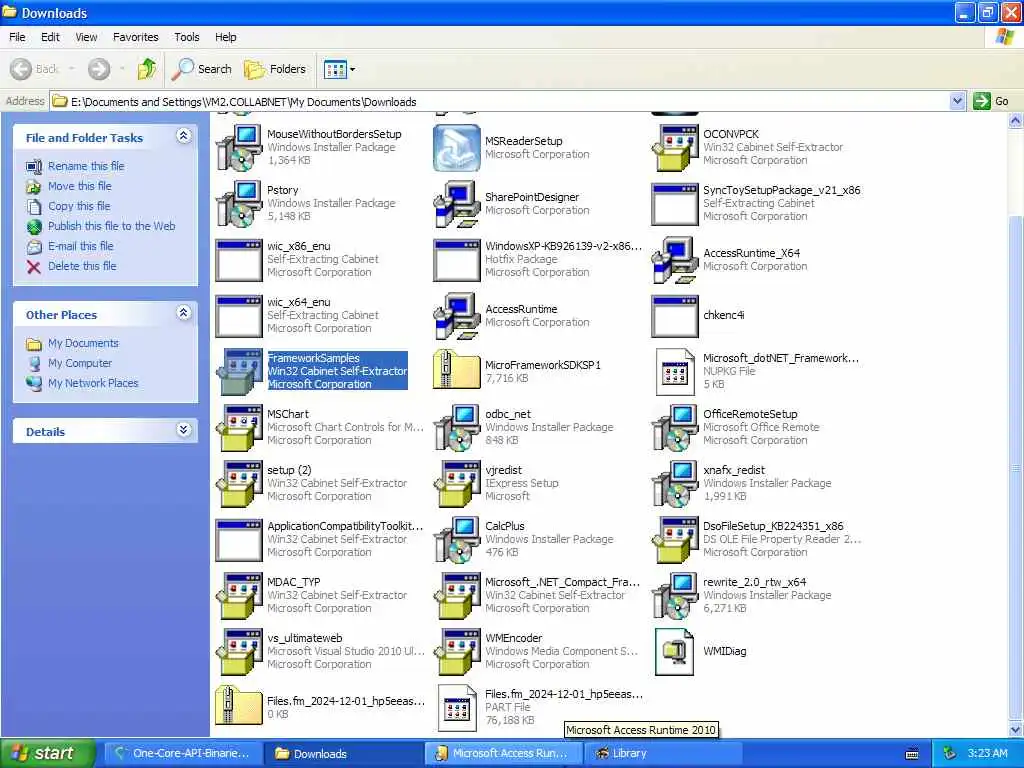Select the FrameworkSamples file icon
This screenshot has width=1024, height=768.
tap(239, 372)
